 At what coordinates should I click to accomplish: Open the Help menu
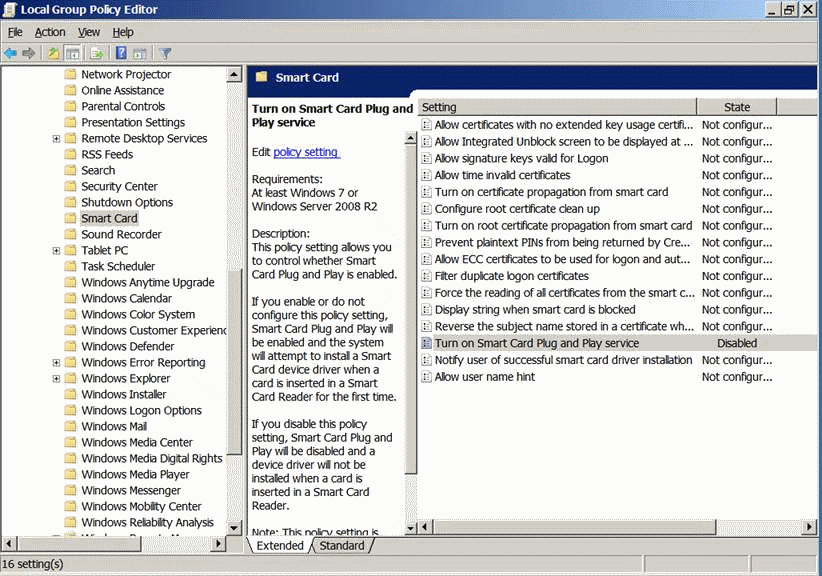(123, 32)
